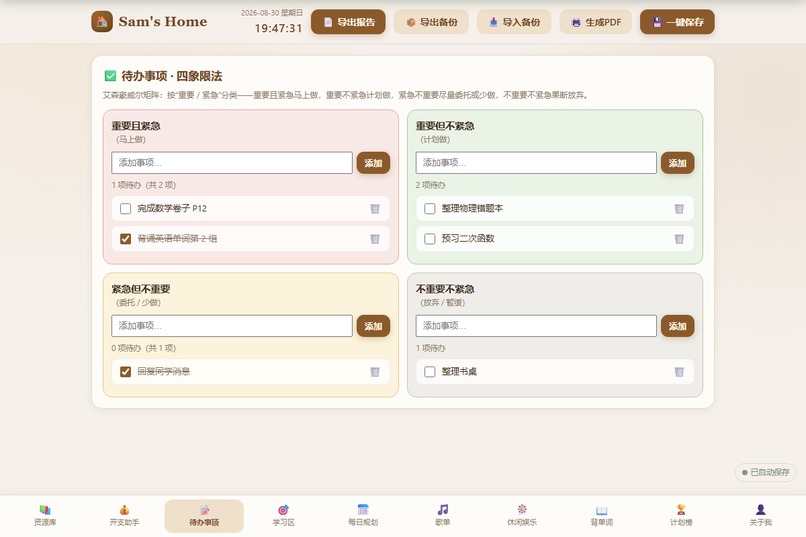Viewport: 806px width, 537px height.
Task: Click the 1 项待办 (共 2 项) counter
Action: click(x=143, y=185)
